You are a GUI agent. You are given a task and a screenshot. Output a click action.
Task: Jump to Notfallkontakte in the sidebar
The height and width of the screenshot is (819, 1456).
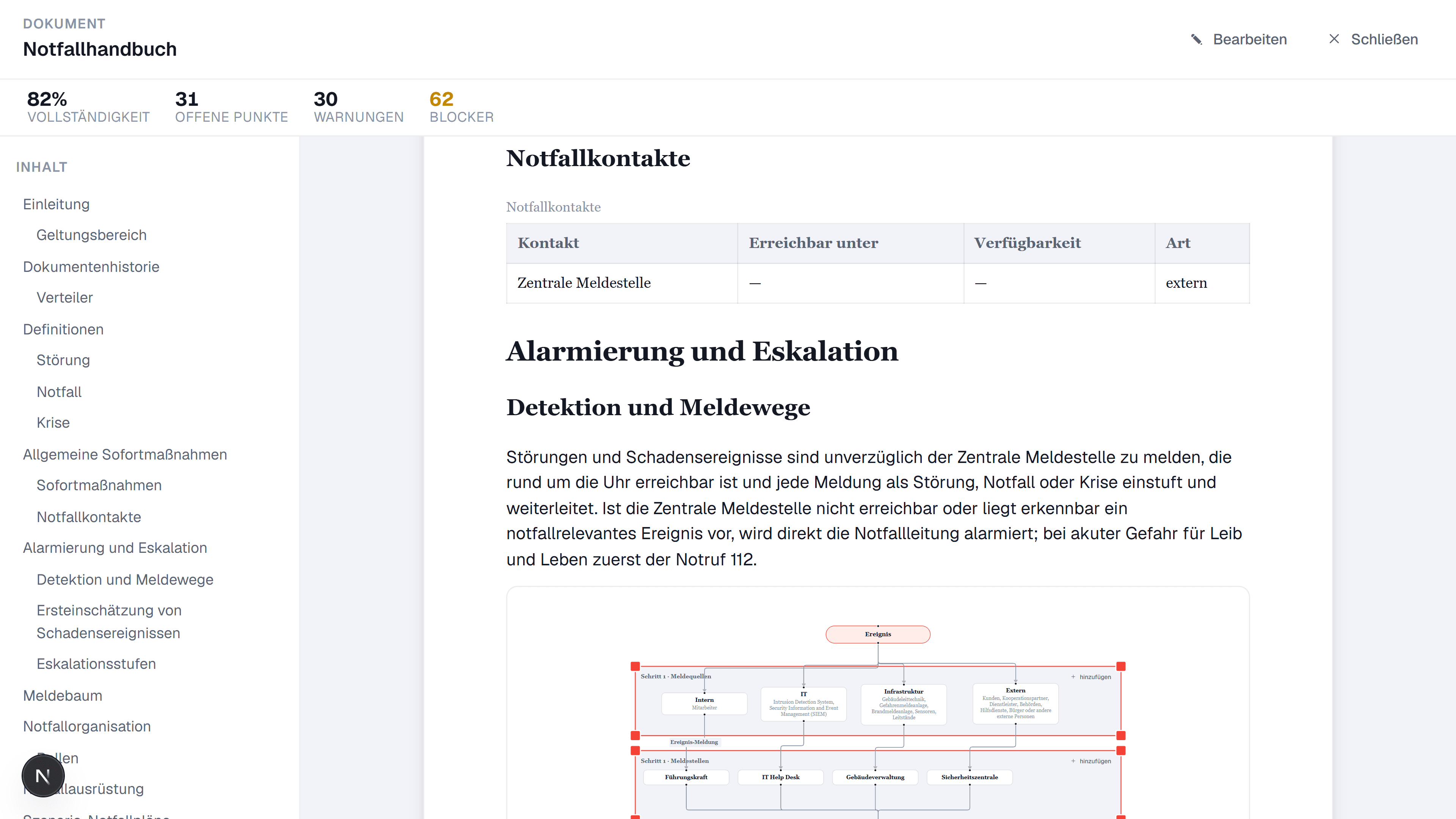(x=89, y=516)
